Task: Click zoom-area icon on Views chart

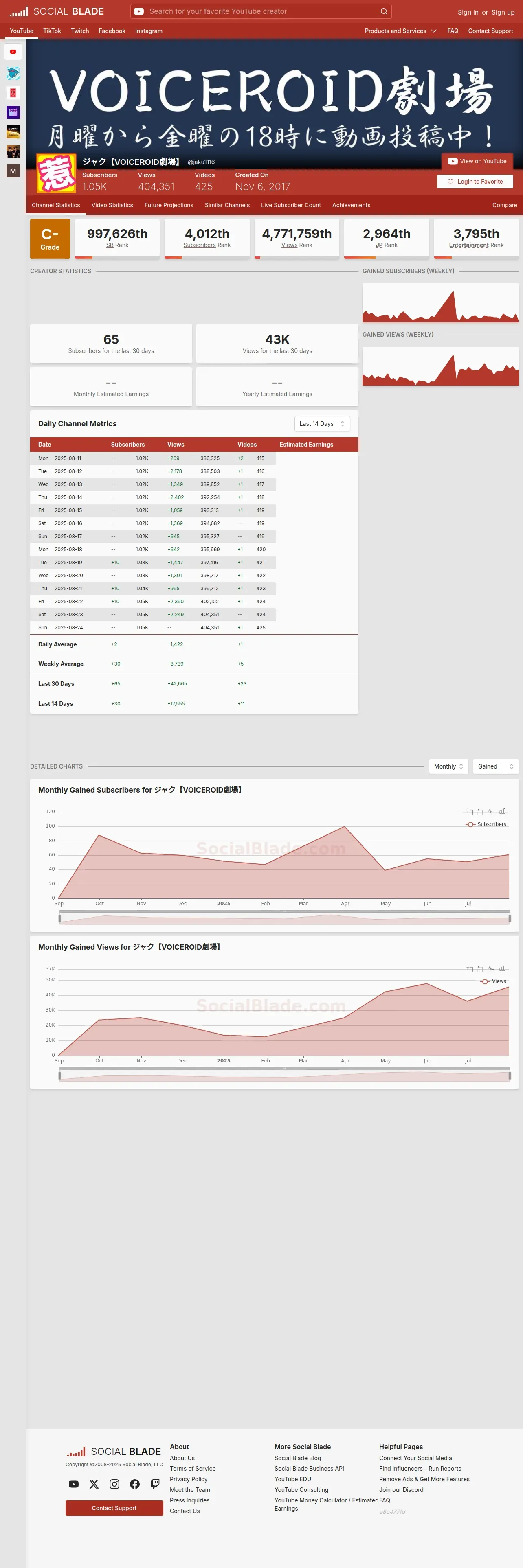Action: (469, 969)
